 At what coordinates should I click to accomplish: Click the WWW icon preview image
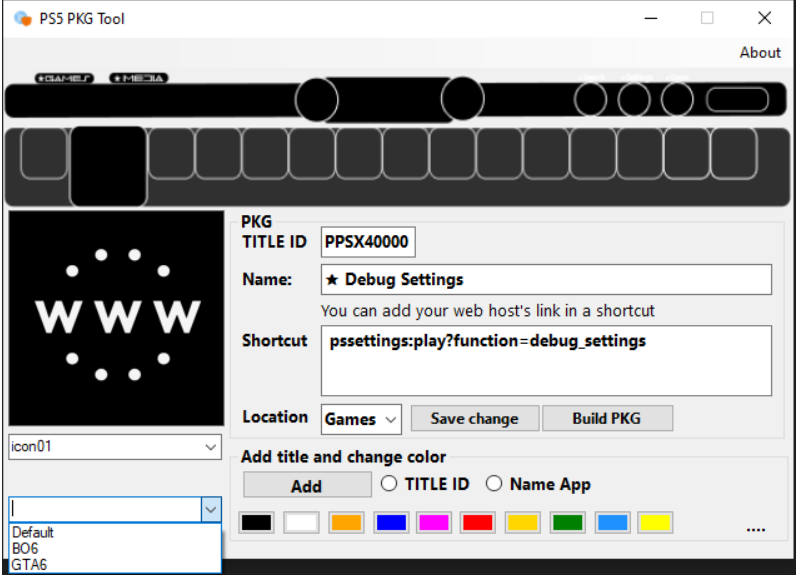click(x=117, y=317)
